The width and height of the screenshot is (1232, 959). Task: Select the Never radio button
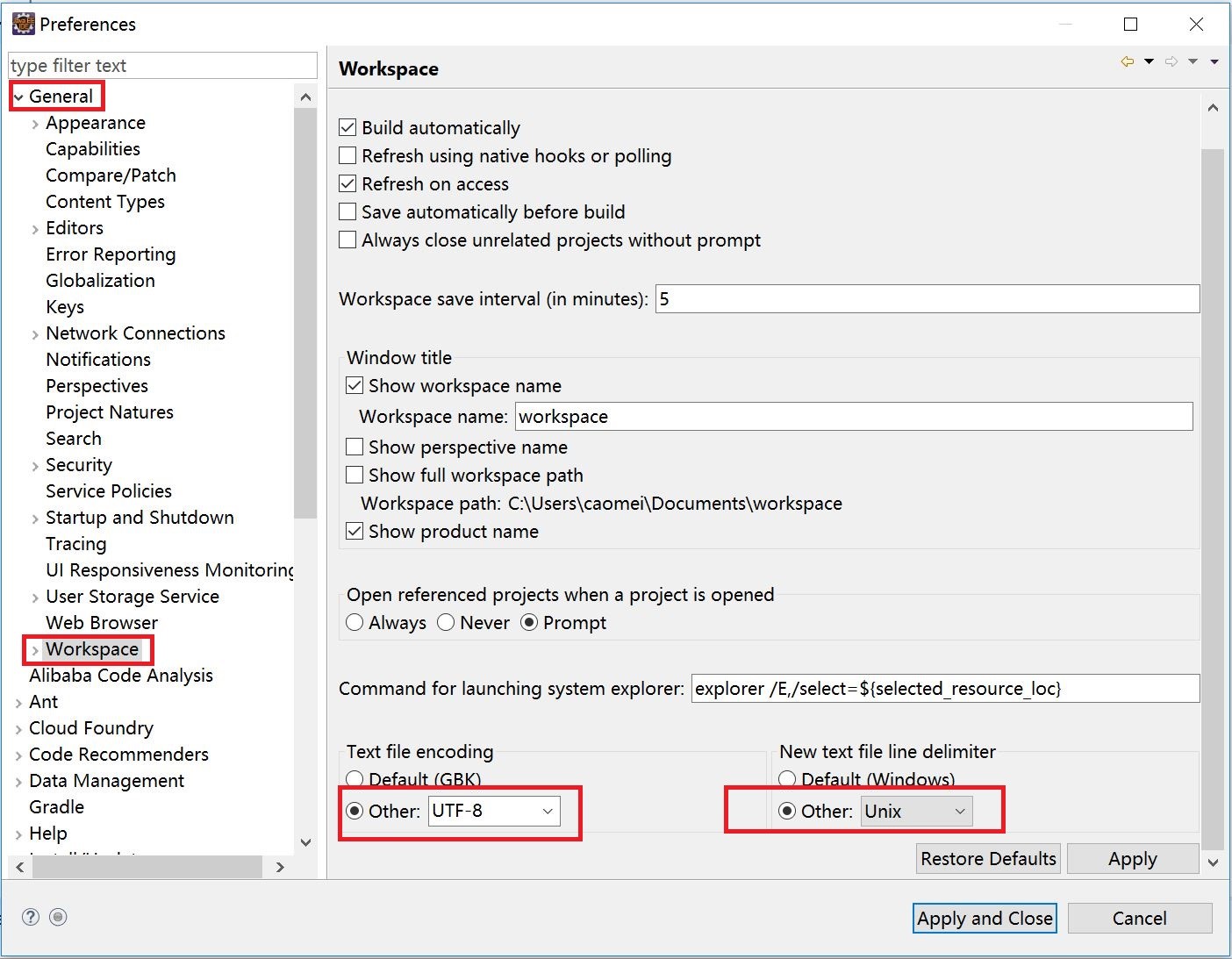tap(446, 623)
